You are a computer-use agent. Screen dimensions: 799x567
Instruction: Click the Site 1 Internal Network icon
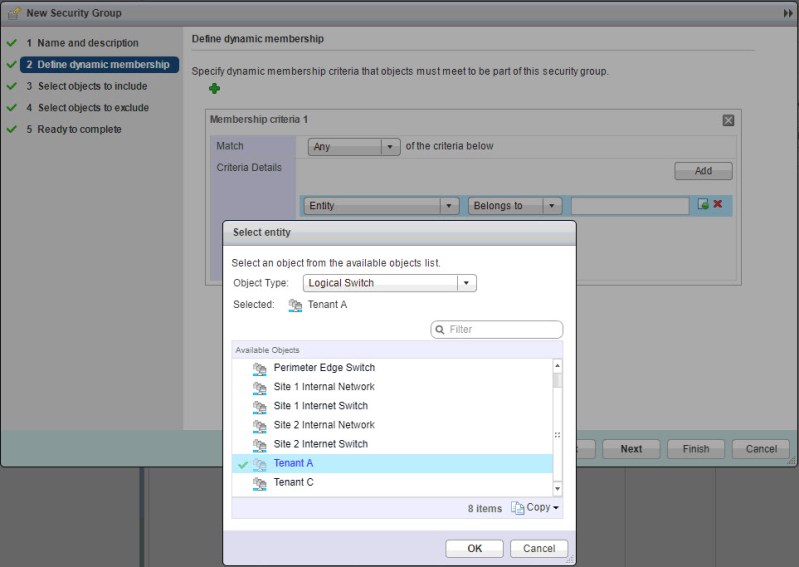(x=260, y=387)
